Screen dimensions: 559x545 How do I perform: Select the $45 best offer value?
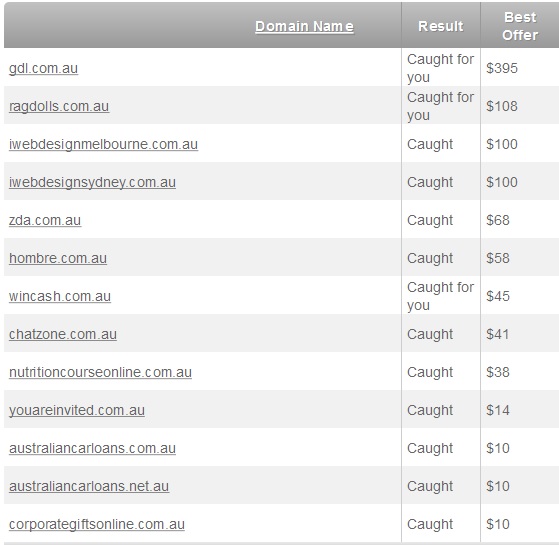pyautogui.click(x=498, y=296)
